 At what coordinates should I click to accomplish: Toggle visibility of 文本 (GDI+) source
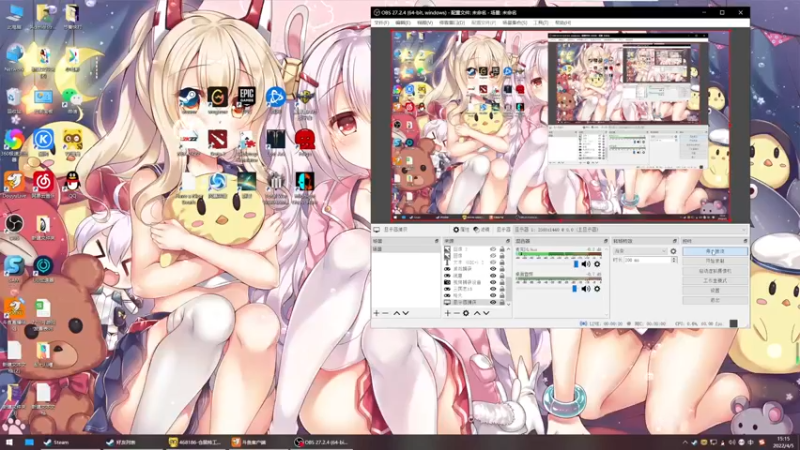(493, 262)
